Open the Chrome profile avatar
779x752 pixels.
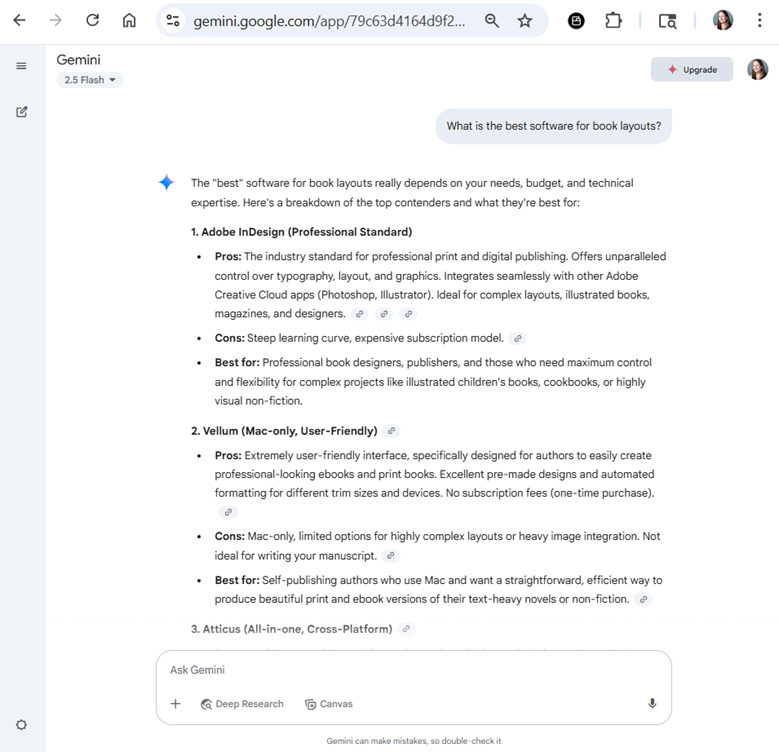(x=723, y=20)
